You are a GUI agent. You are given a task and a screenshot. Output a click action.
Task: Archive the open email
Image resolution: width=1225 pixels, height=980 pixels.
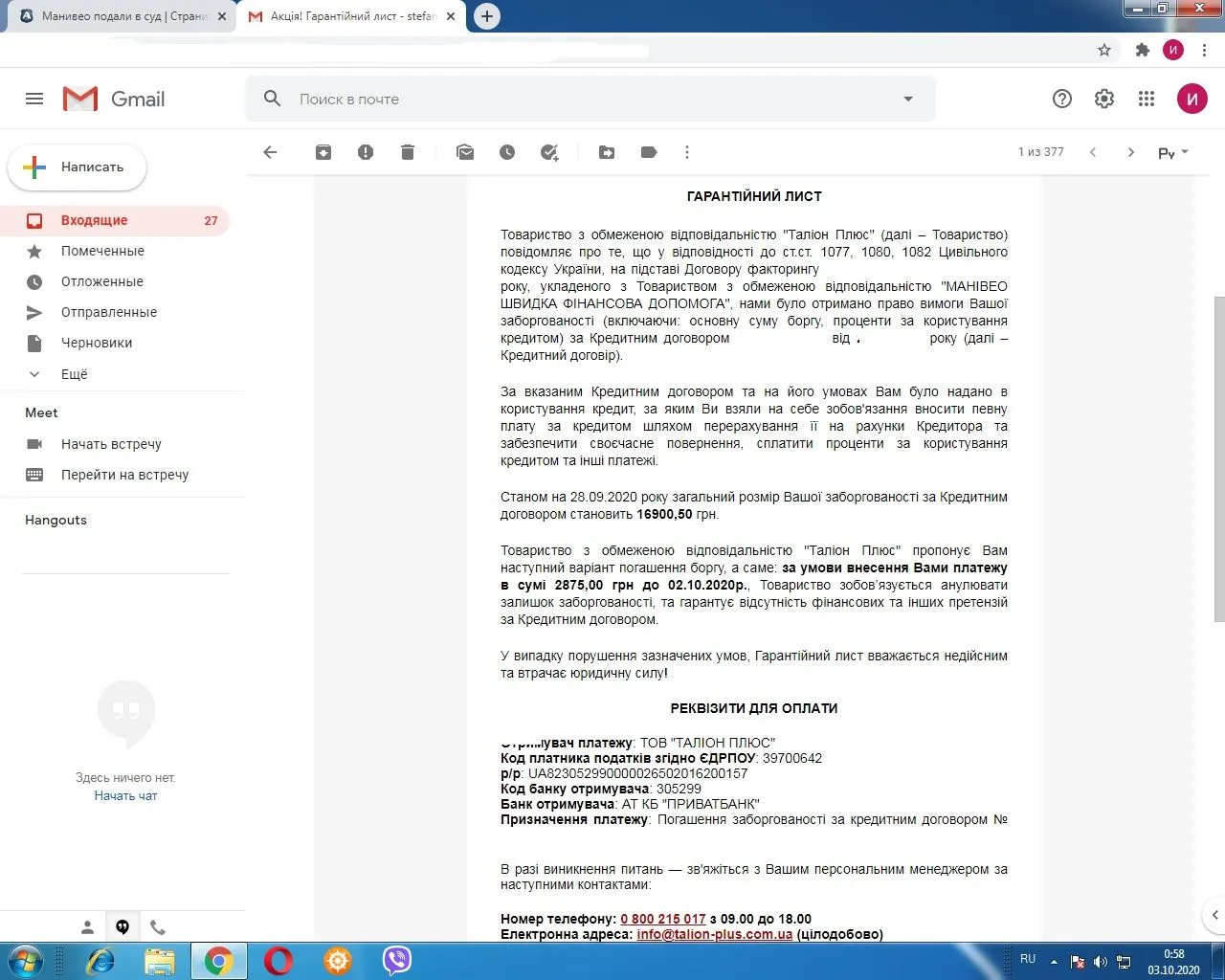click(x=323, y=151)
